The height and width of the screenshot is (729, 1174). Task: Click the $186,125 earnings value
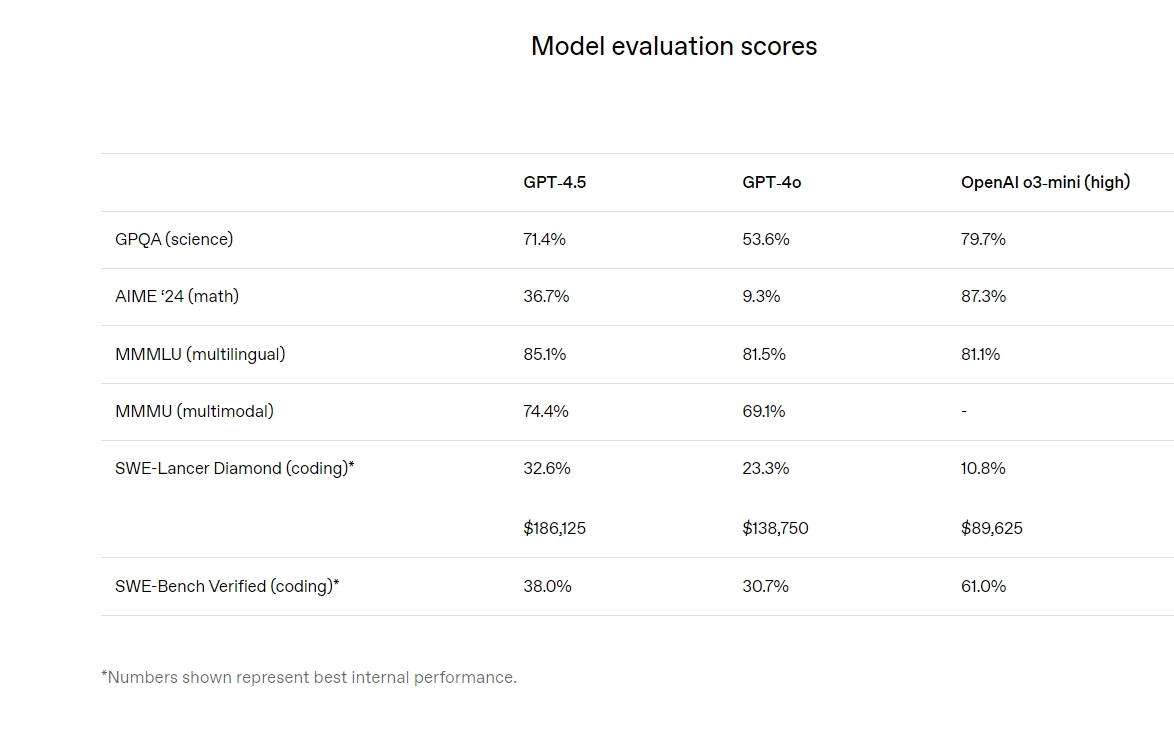coord(554,528)
